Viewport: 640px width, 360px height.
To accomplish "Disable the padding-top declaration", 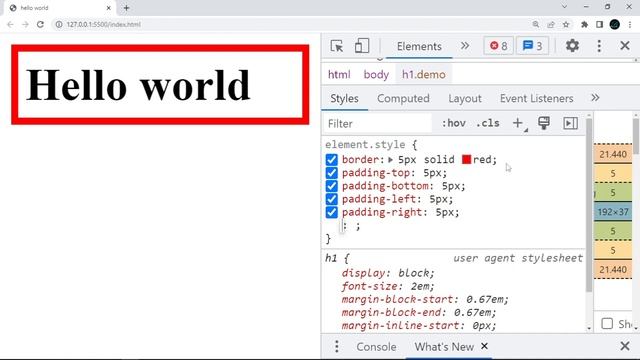I will (331, 173).
